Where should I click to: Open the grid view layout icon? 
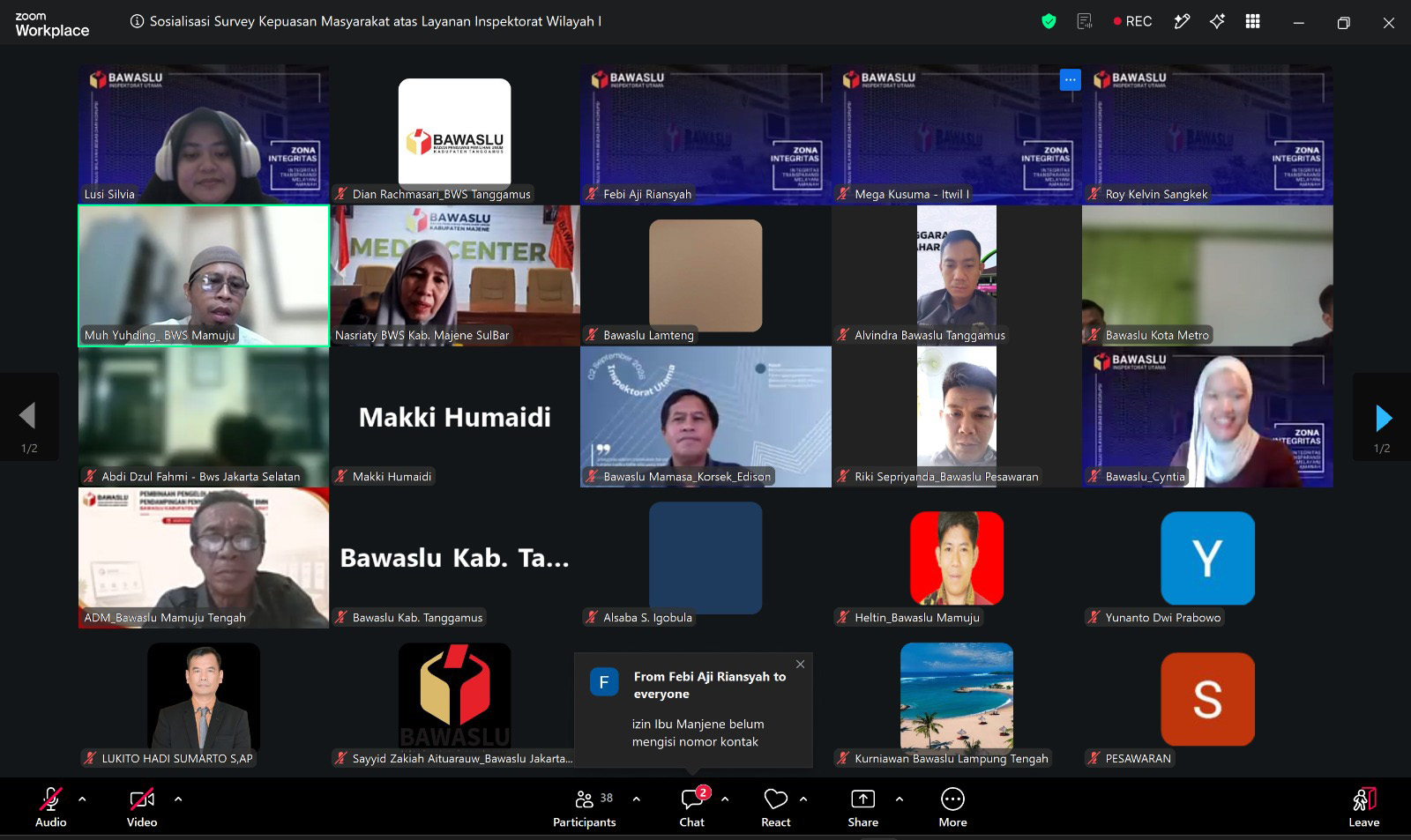1252,22
